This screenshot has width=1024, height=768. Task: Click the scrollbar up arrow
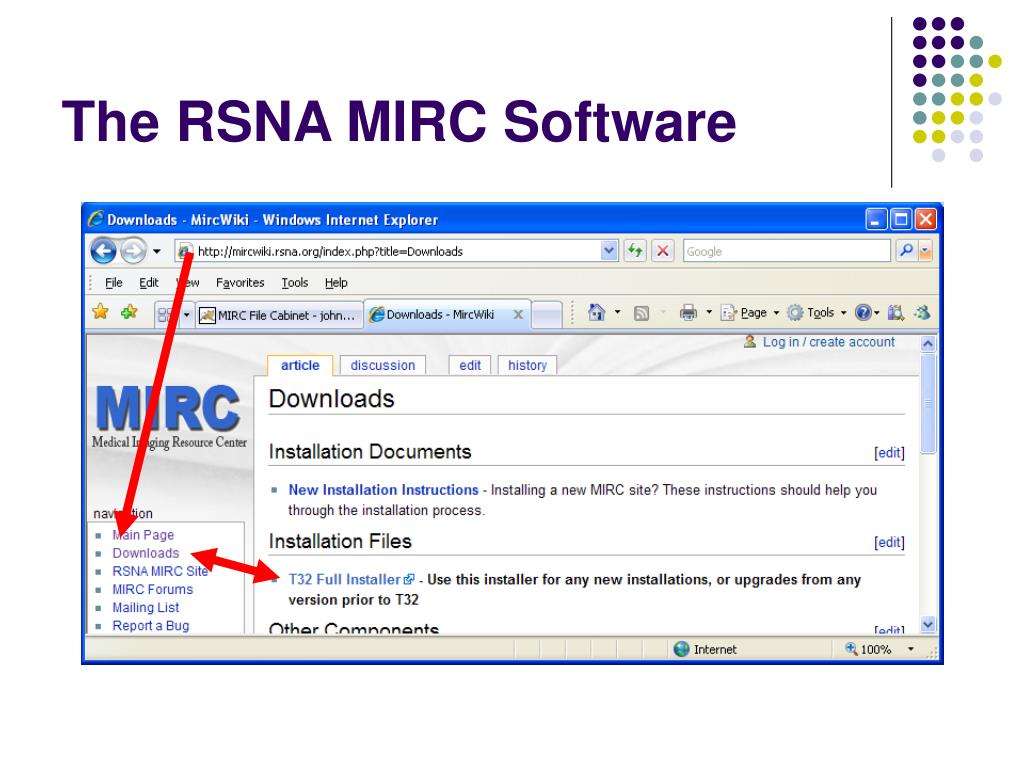(927, 344)
